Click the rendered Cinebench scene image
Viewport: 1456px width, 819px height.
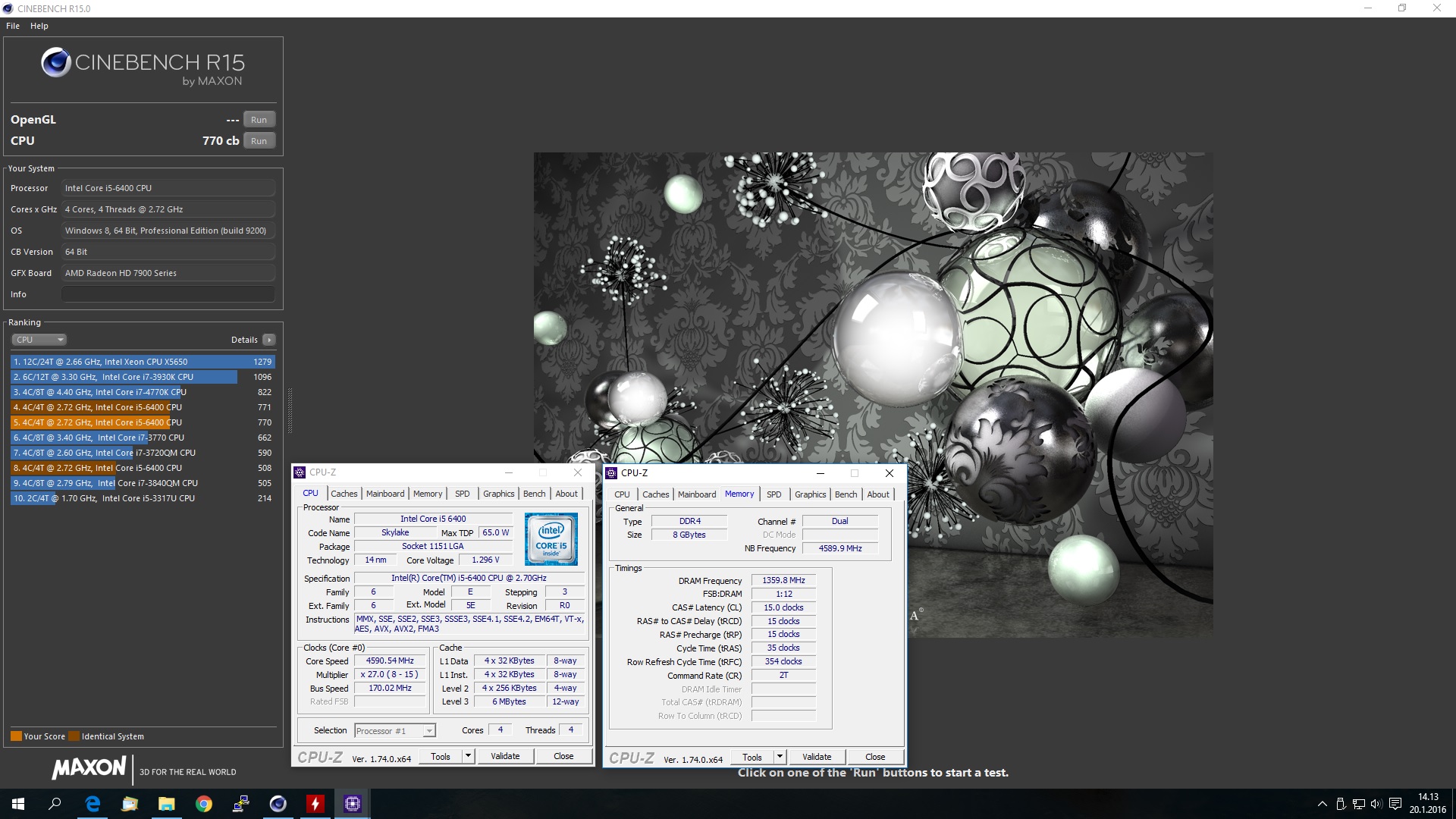pos(873,394)
